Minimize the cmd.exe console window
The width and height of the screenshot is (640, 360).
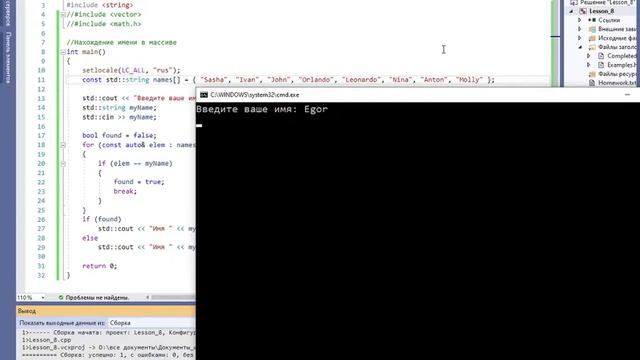pos(628,95)
